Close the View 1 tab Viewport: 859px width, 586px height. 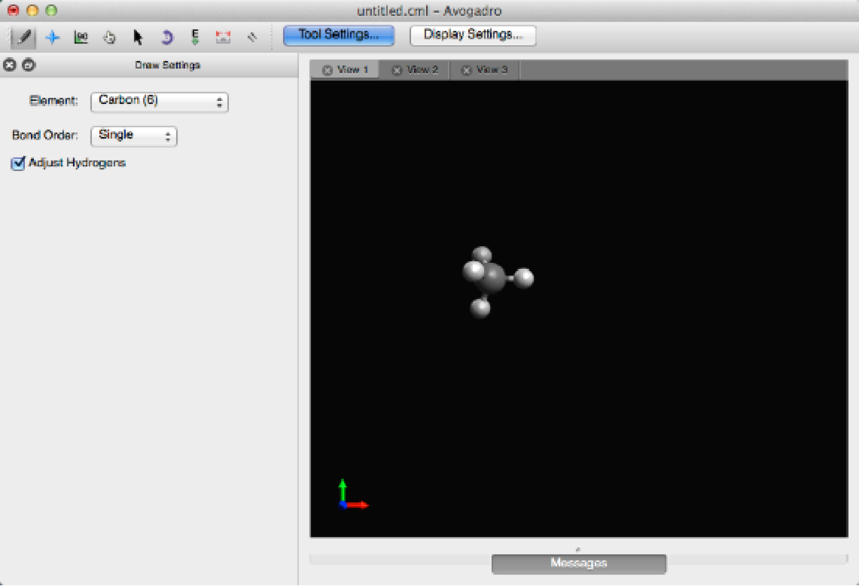coord(327,70)
